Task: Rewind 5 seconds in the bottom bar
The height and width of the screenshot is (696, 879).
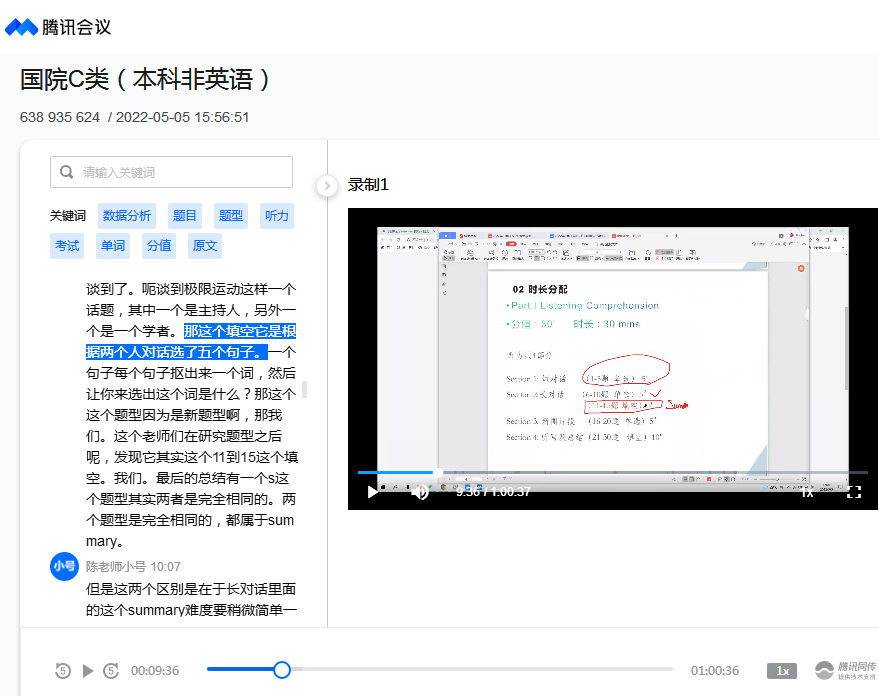Action: 63,671
